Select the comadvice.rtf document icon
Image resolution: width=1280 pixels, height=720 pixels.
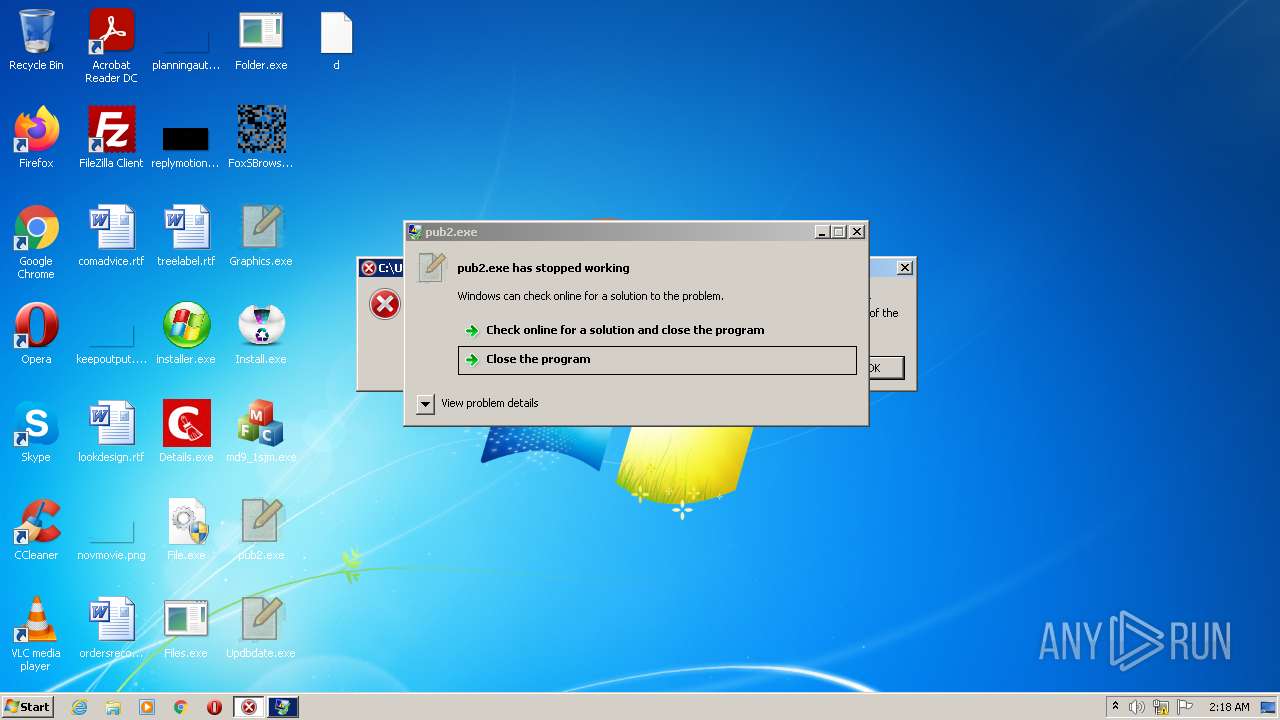111,236
